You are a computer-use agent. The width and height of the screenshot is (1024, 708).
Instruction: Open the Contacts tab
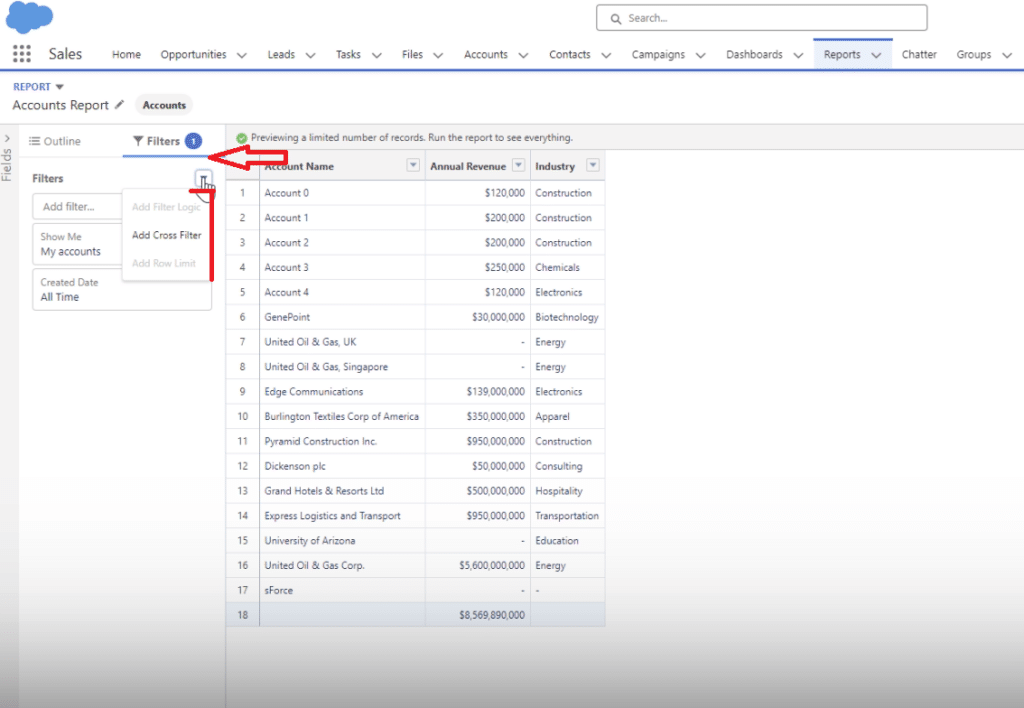click(569, 55)
